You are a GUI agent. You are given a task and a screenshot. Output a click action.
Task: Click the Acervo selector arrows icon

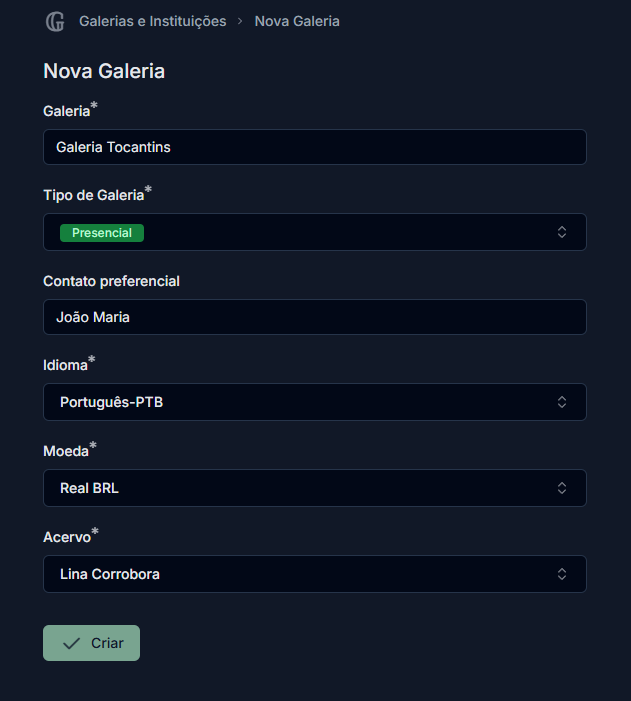click(x=562, y=574)
